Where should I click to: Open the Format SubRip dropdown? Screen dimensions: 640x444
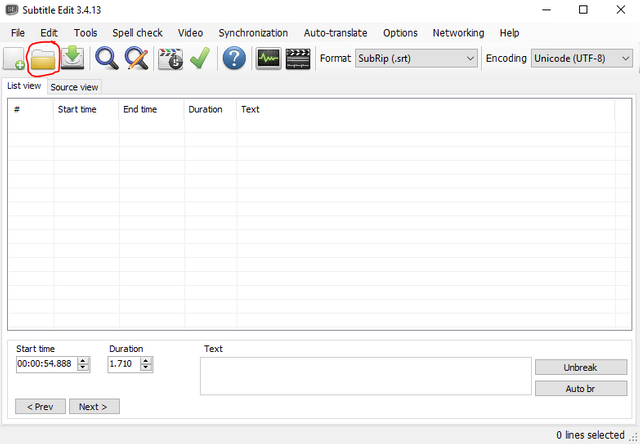[416, 58]
